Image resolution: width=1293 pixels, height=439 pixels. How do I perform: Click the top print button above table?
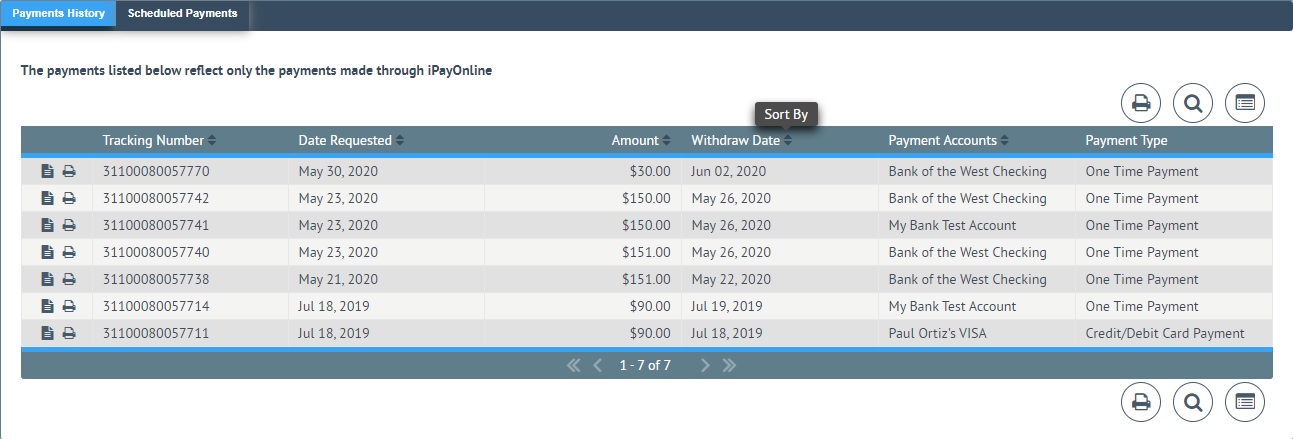tap(1140, 102)
